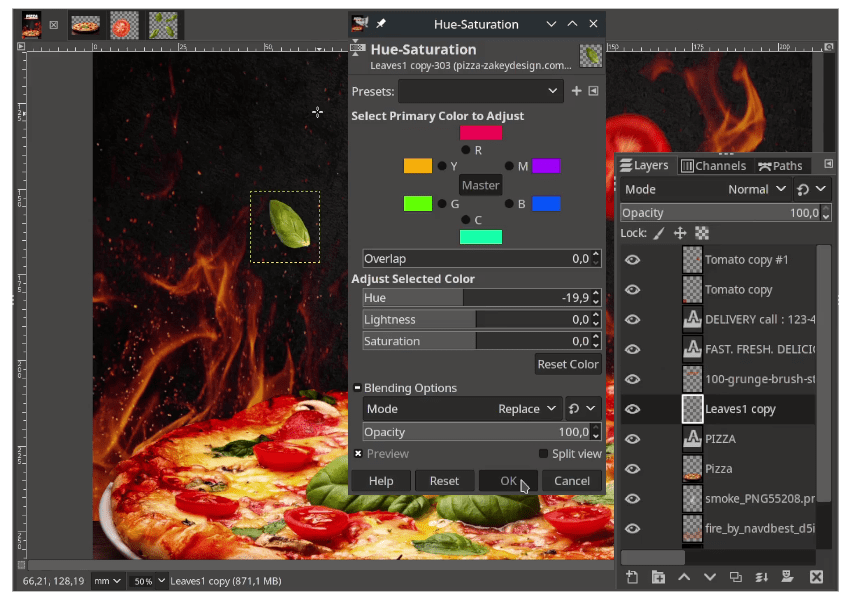Enable the Split view checkbox
This screenshot has width=850, height=600.
pyautogui.click(x=543, y=454)
